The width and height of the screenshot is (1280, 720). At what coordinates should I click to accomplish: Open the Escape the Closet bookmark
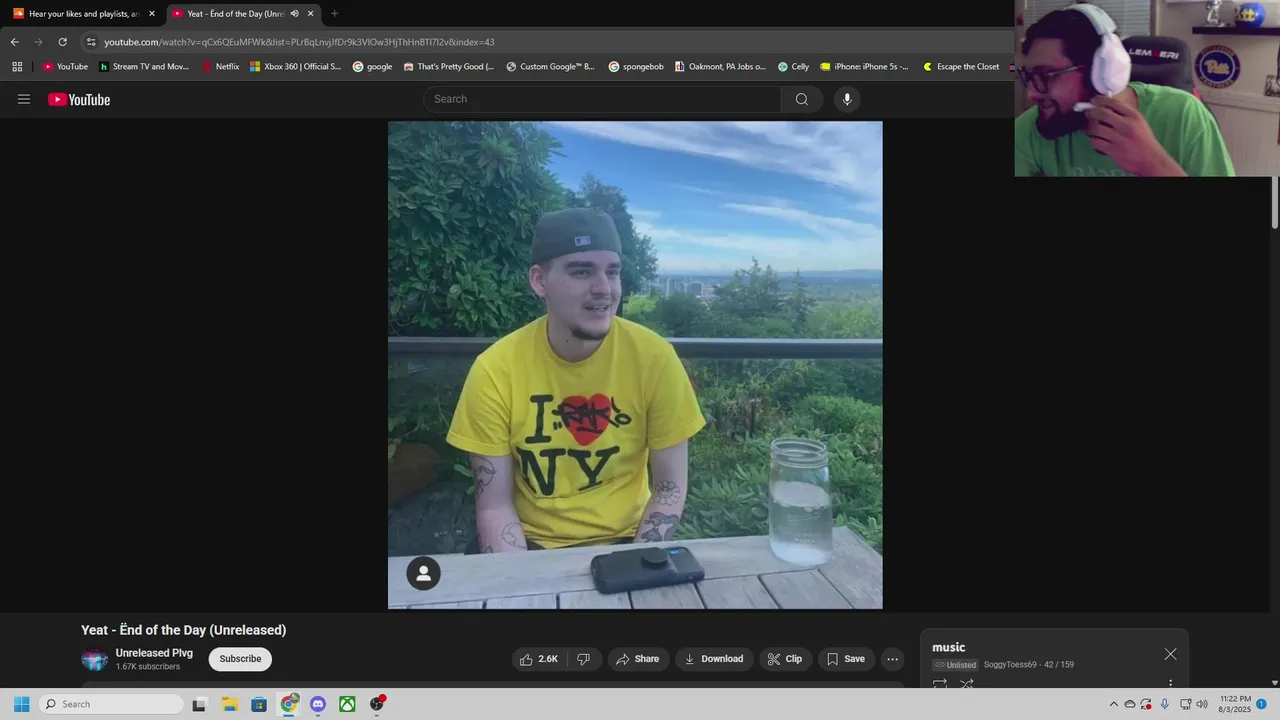(961, 67)
